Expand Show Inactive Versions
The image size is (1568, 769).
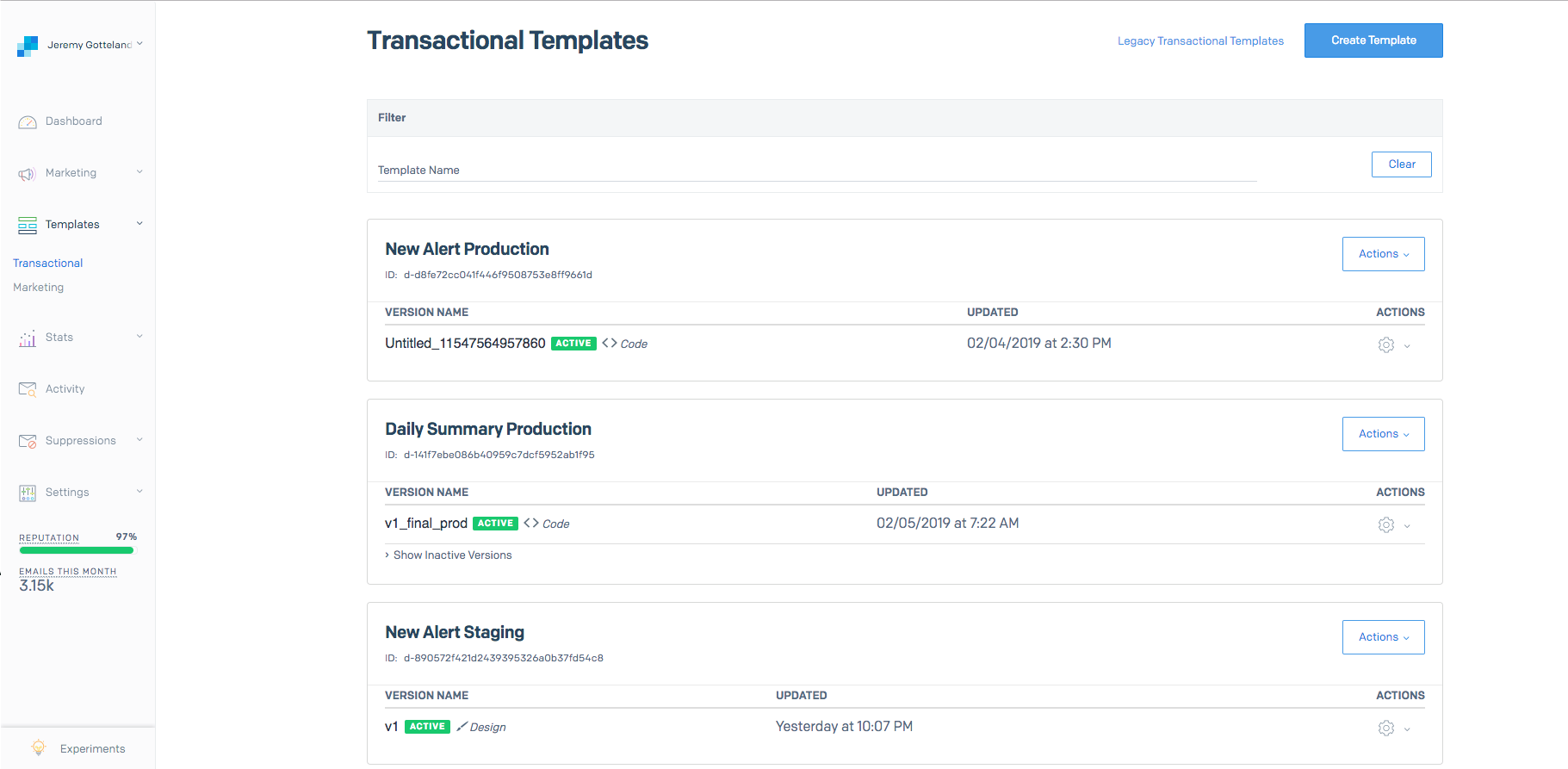coord(449,555)
